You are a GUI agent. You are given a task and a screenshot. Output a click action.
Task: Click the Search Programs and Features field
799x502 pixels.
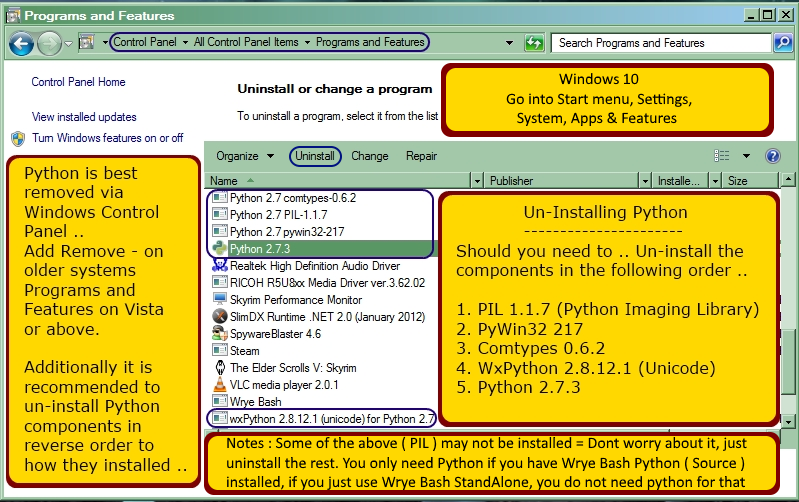pyautogui.click(x=660, y=43)
